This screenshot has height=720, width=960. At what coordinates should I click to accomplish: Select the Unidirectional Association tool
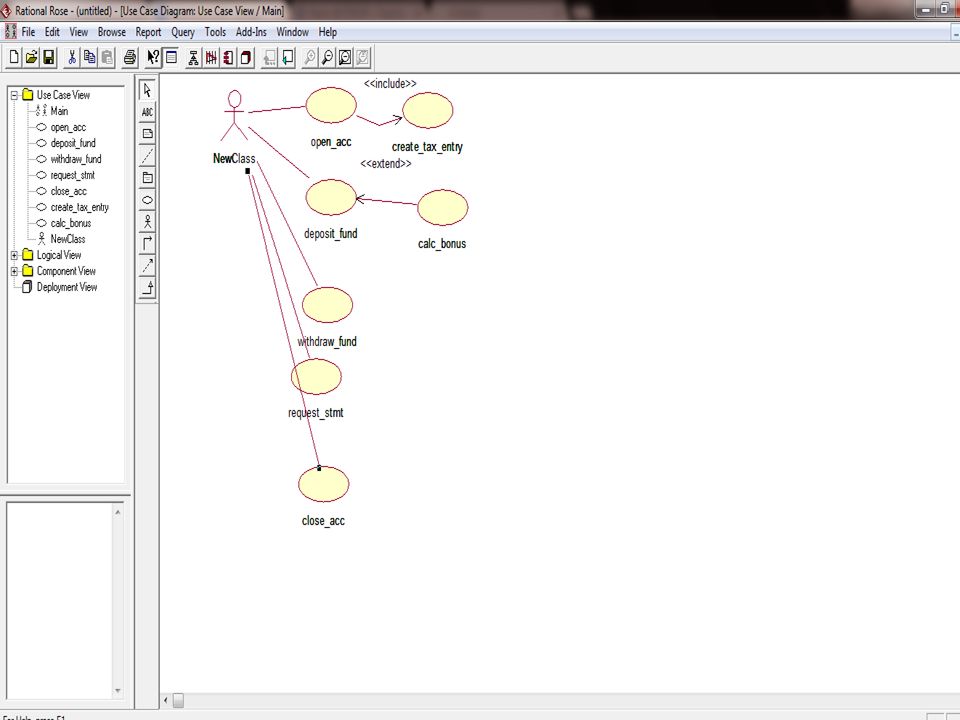pos(147,244)
